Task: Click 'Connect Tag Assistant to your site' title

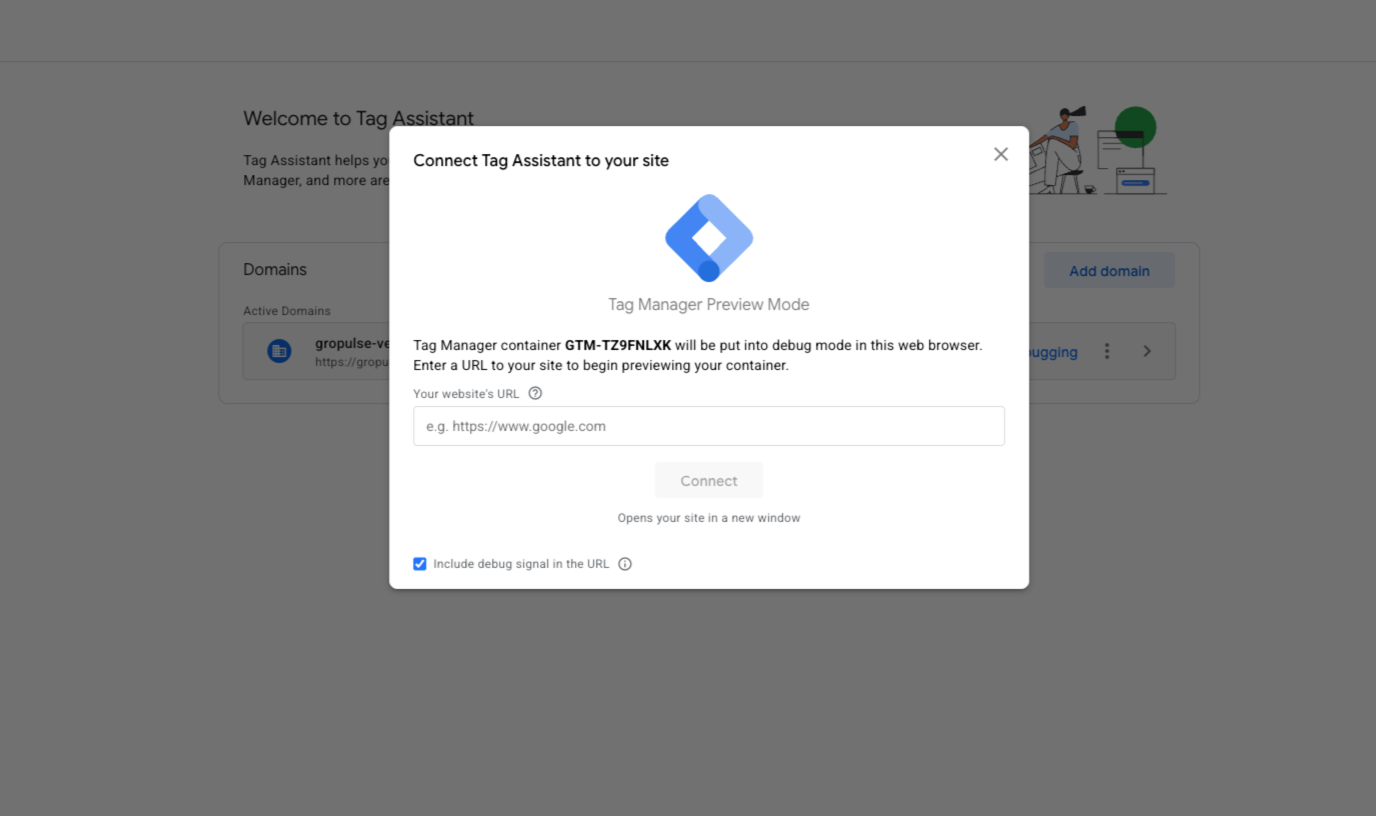Action: point(541,161)
